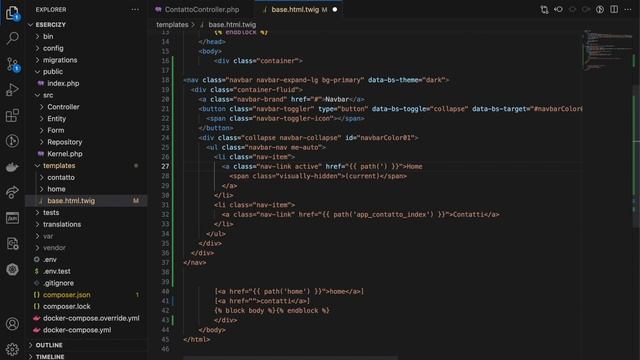Open the Live Share arrow icon
Image resolution: width=640 pixels, height=360 pixels.
tap(12, 192)
